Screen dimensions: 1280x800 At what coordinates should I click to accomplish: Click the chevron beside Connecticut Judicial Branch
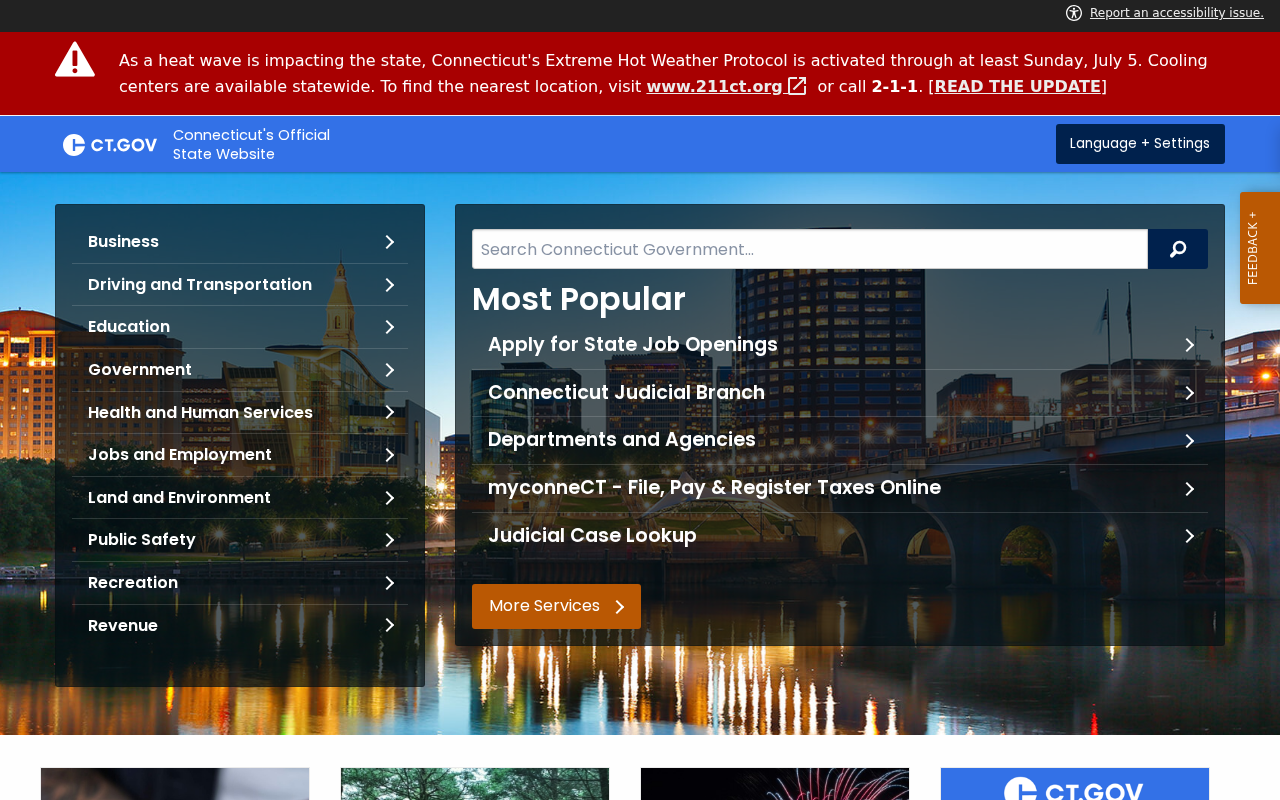pyautogui.click(x=1190, y=393)
